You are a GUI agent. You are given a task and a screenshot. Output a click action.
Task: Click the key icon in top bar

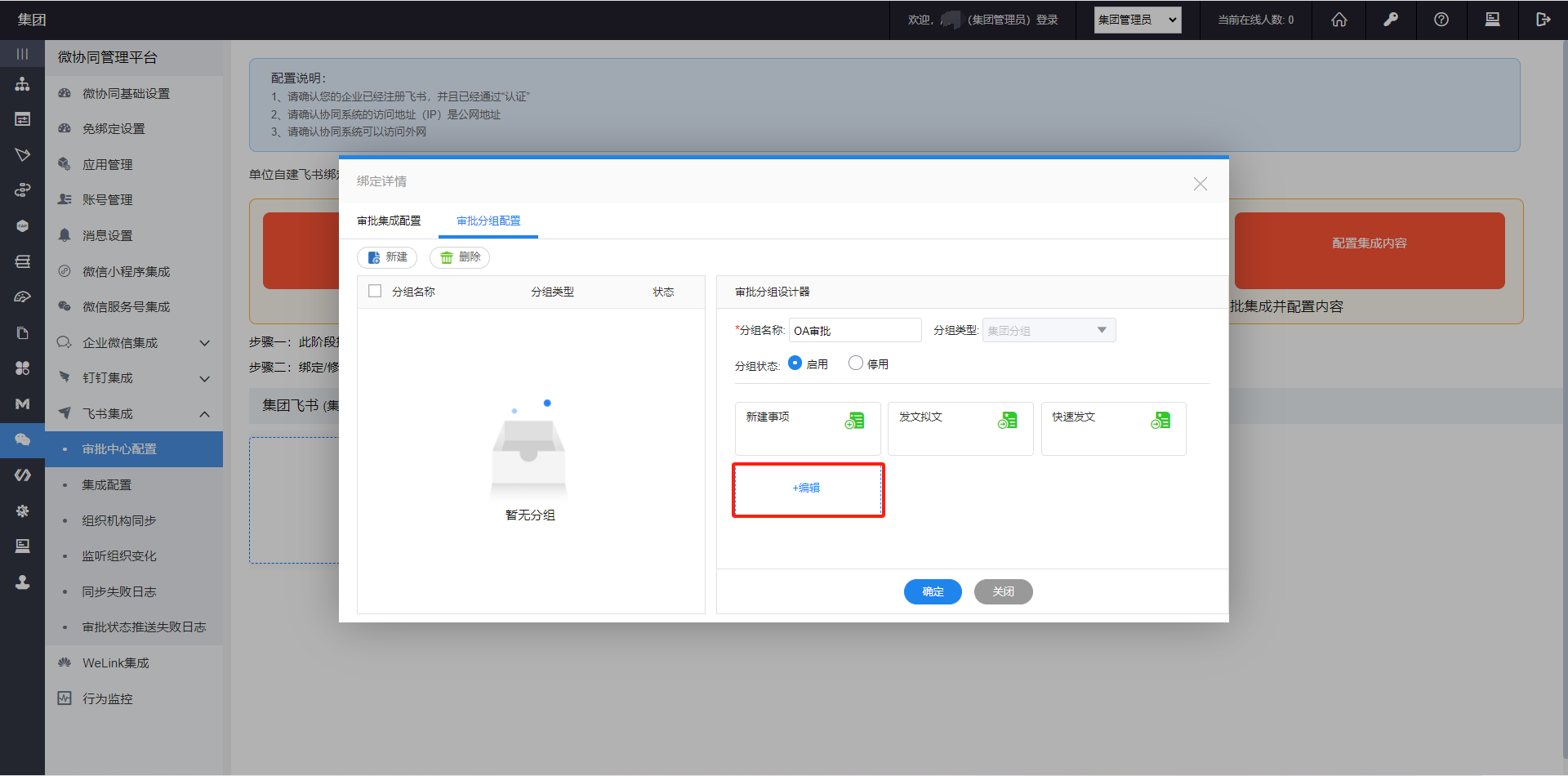[1390, 20]
